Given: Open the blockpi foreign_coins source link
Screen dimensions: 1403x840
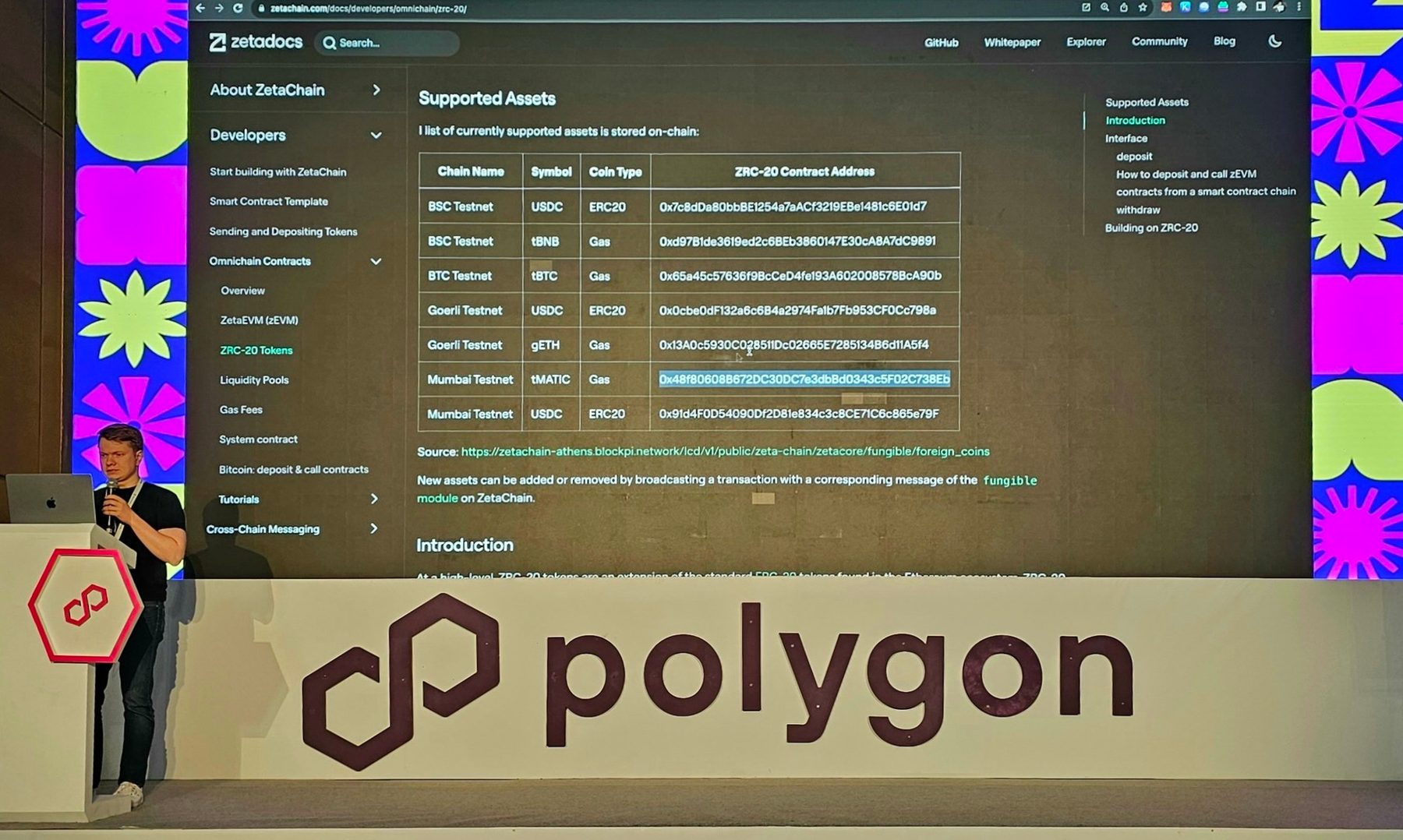Looking at the screenshot, I should coord(725,451).
